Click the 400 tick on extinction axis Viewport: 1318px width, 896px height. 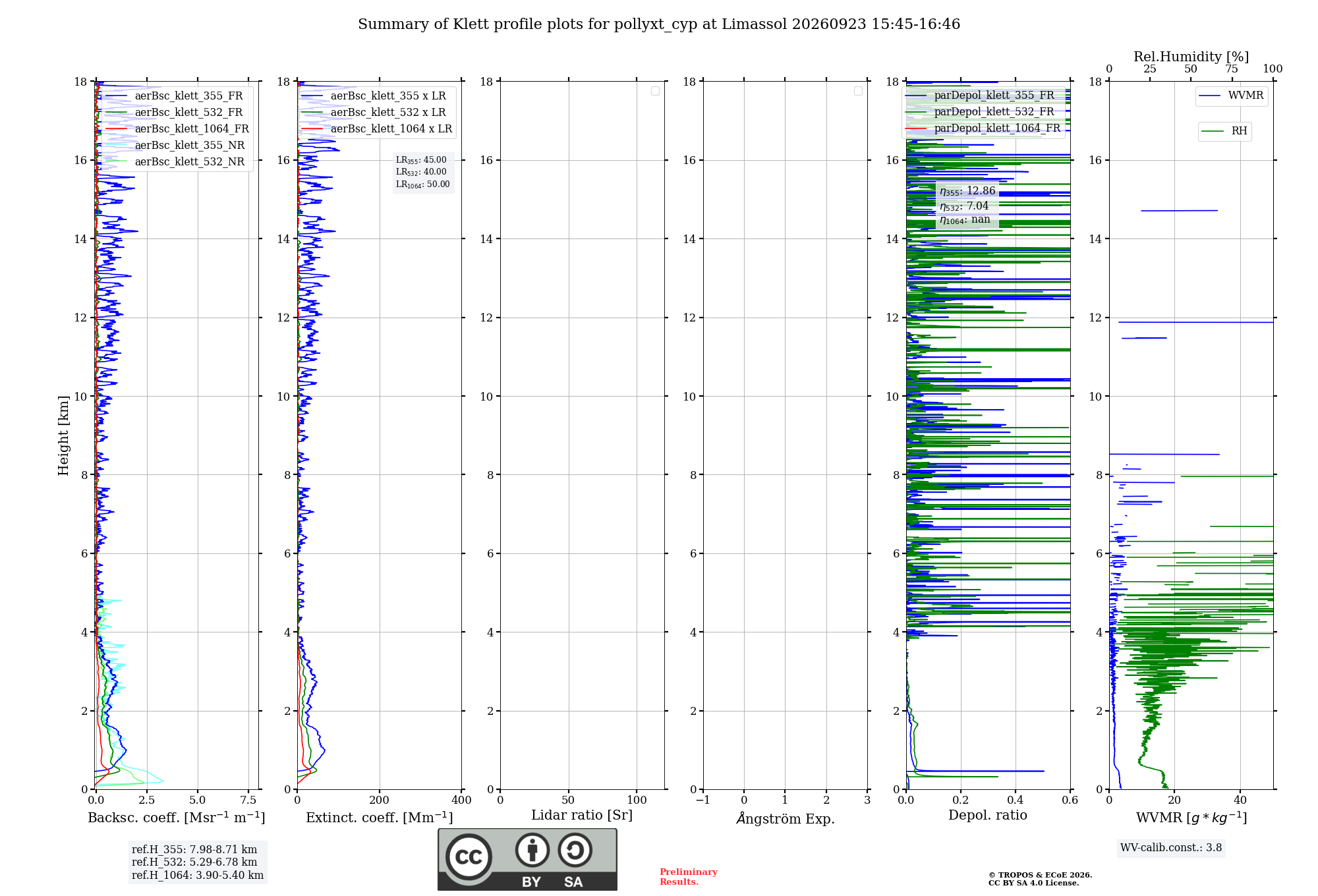[461, 800]
